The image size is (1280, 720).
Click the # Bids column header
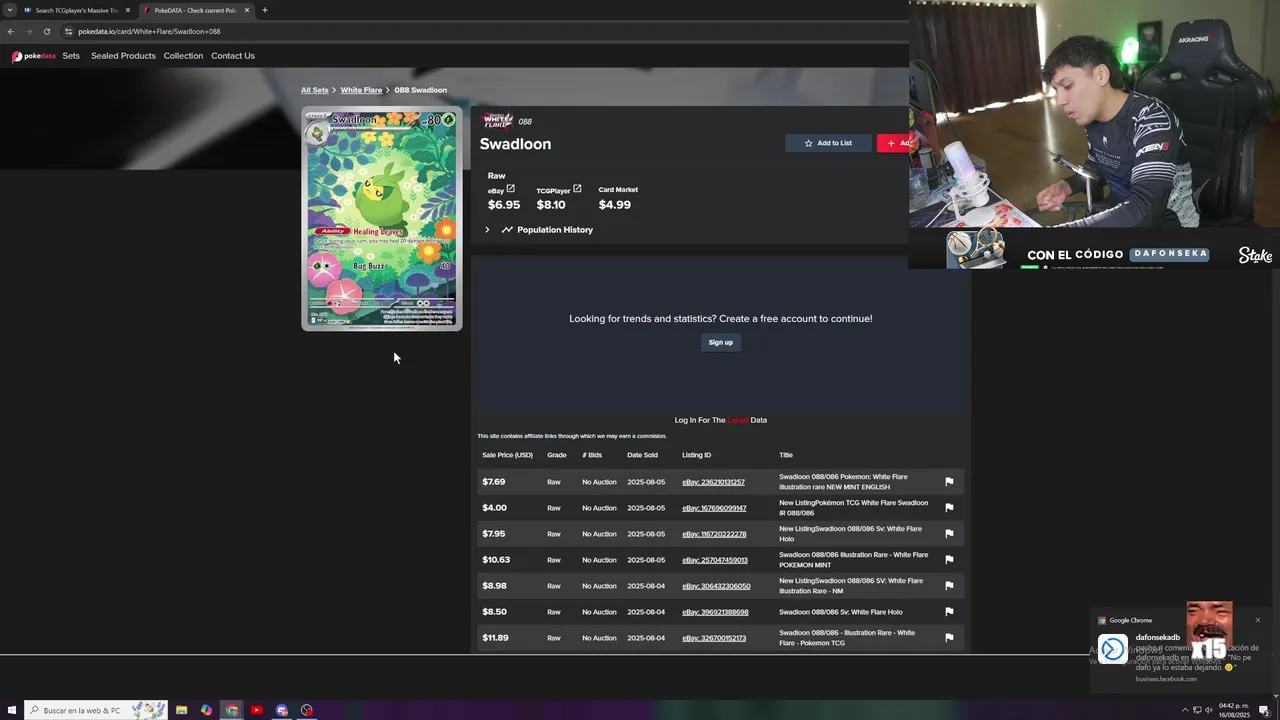(x=592, y=455)
